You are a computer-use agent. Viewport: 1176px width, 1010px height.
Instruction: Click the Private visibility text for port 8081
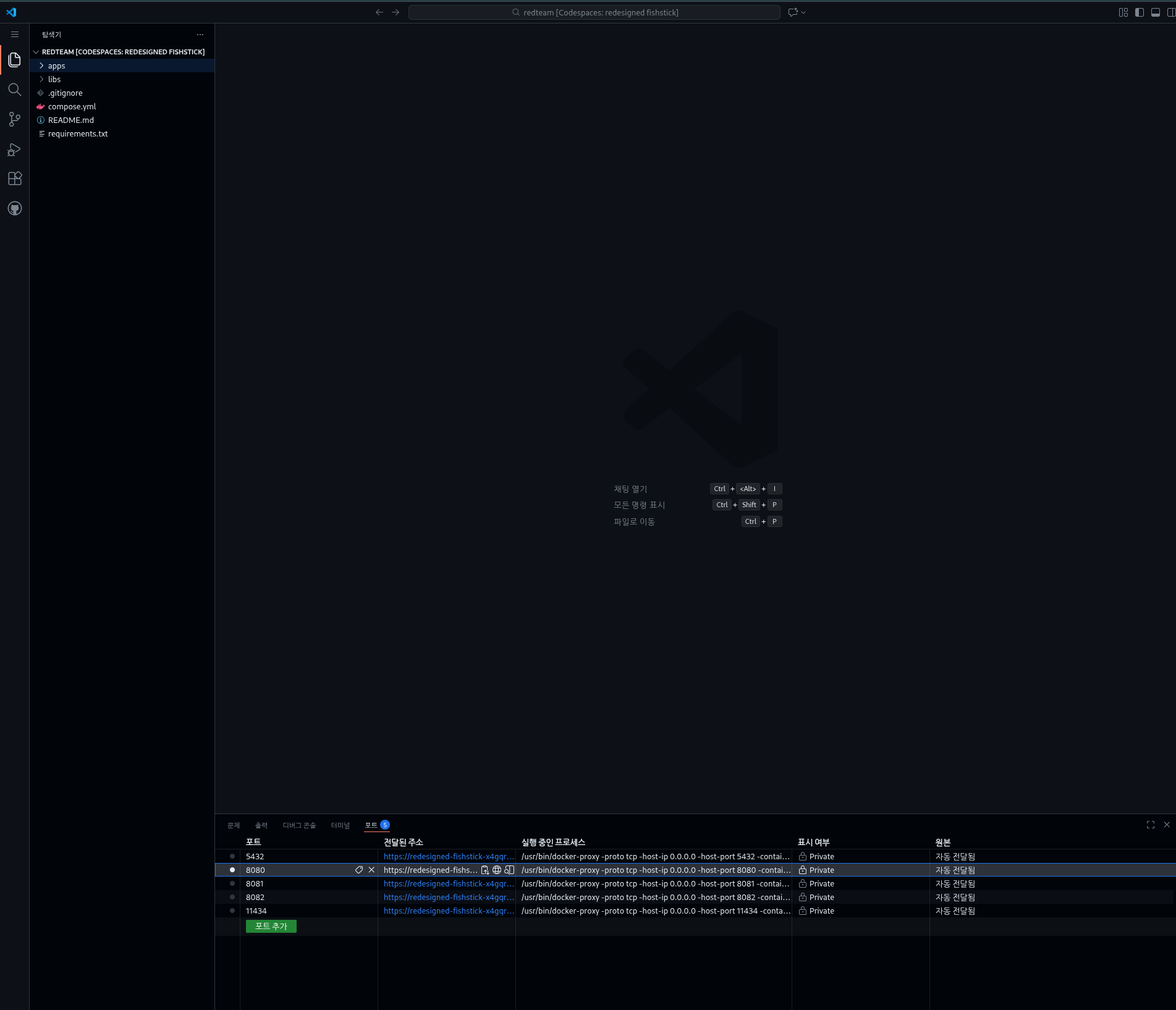point(822,883)
